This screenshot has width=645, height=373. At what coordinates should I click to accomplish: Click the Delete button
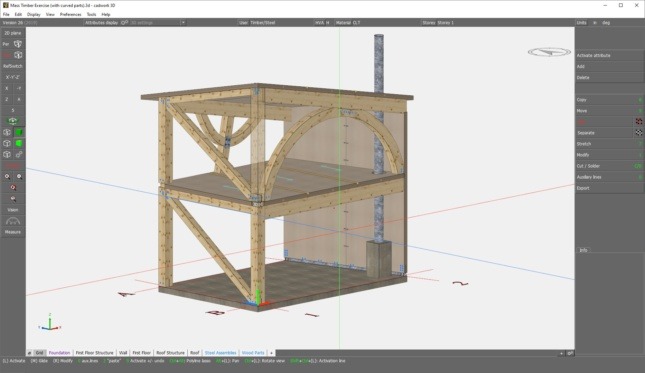click(610, 78)
